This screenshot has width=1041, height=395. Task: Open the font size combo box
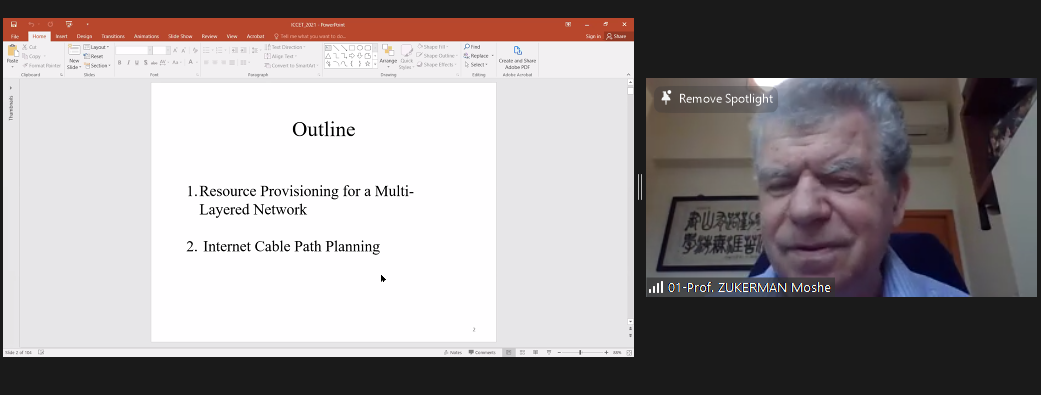162,50
